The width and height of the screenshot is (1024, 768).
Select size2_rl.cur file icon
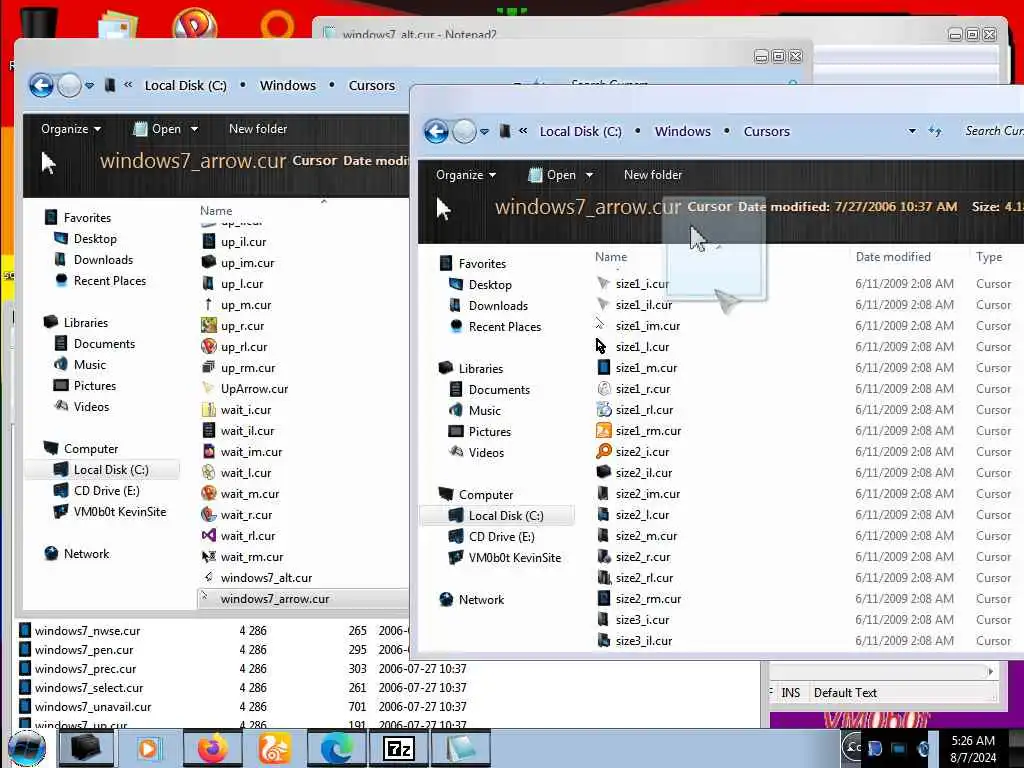coord(604,578)
